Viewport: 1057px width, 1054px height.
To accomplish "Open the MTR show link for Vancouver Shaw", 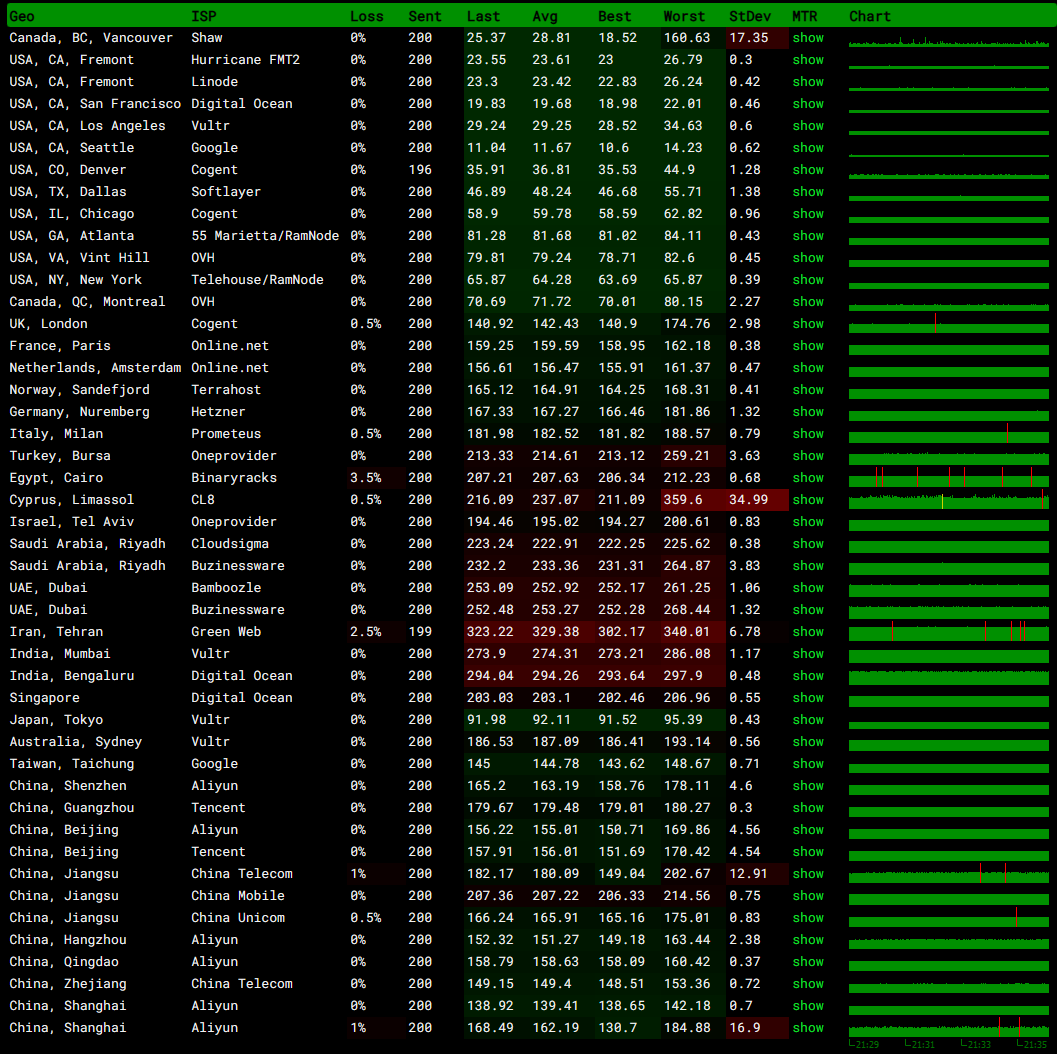I will (x=808, y=38).
